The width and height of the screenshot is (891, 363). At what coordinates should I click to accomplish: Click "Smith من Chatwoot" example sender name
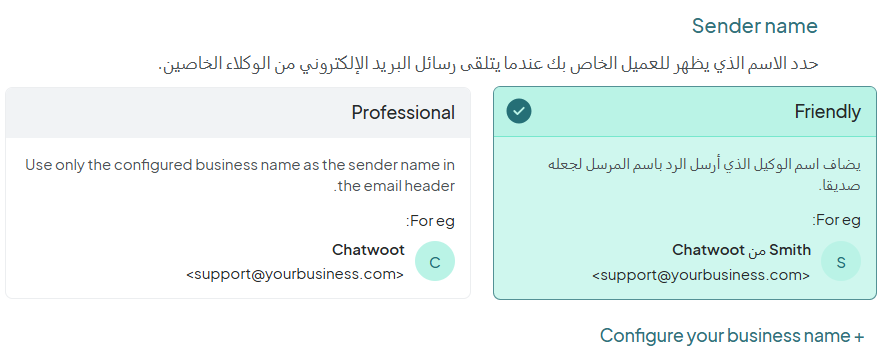[742, 250]
